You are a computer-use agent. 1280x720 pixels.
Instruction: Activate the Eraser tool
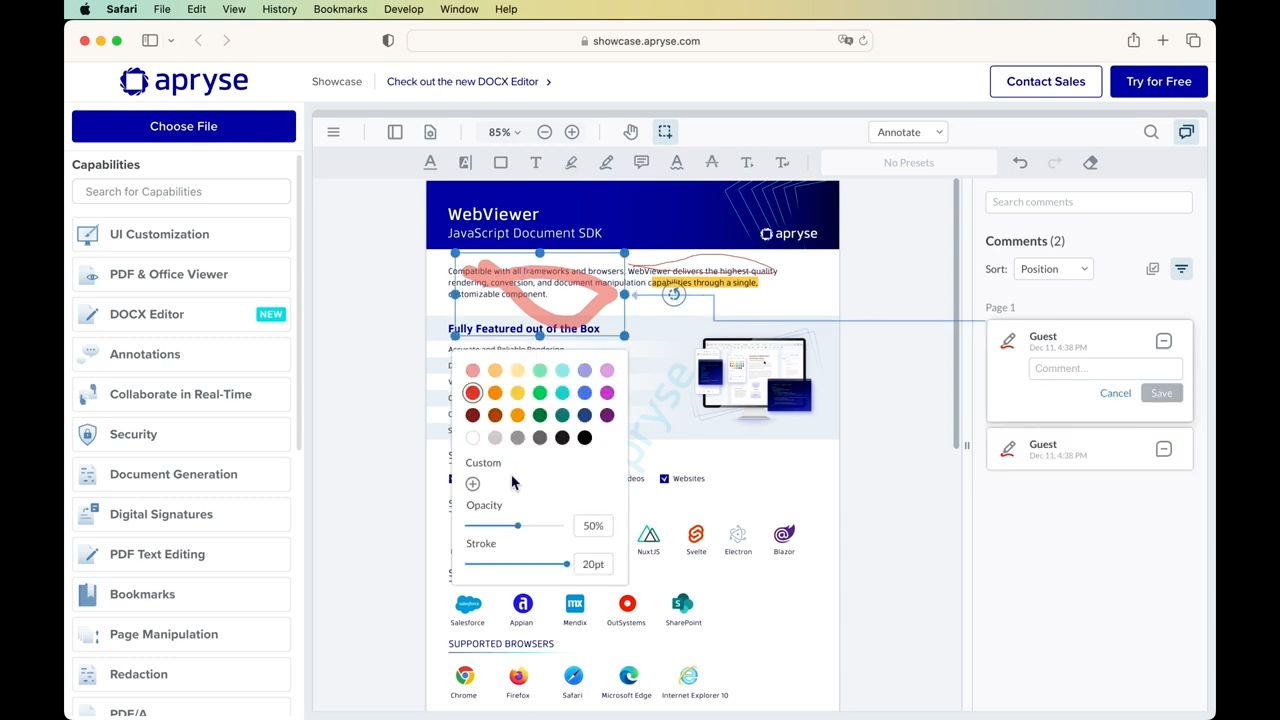click(x=1090, y=162)
